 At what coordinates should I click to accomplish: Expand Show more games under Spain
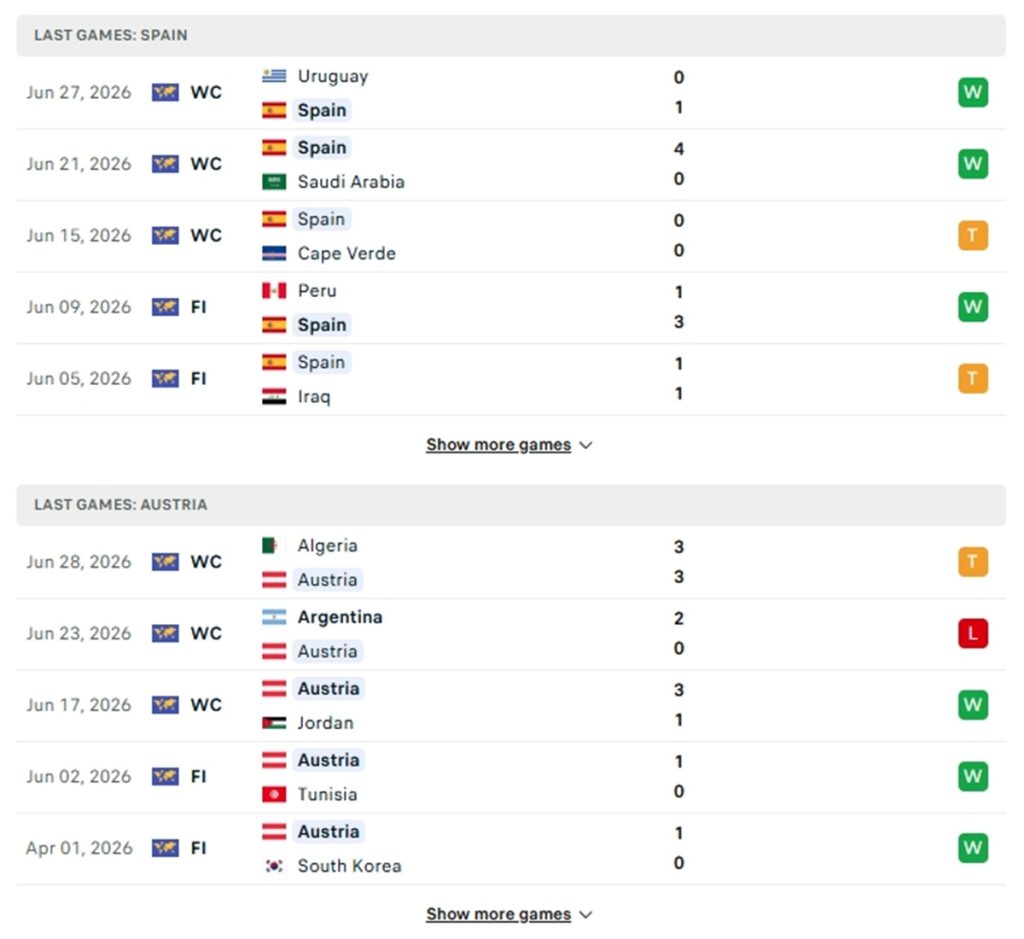click(x=509, y=445)
